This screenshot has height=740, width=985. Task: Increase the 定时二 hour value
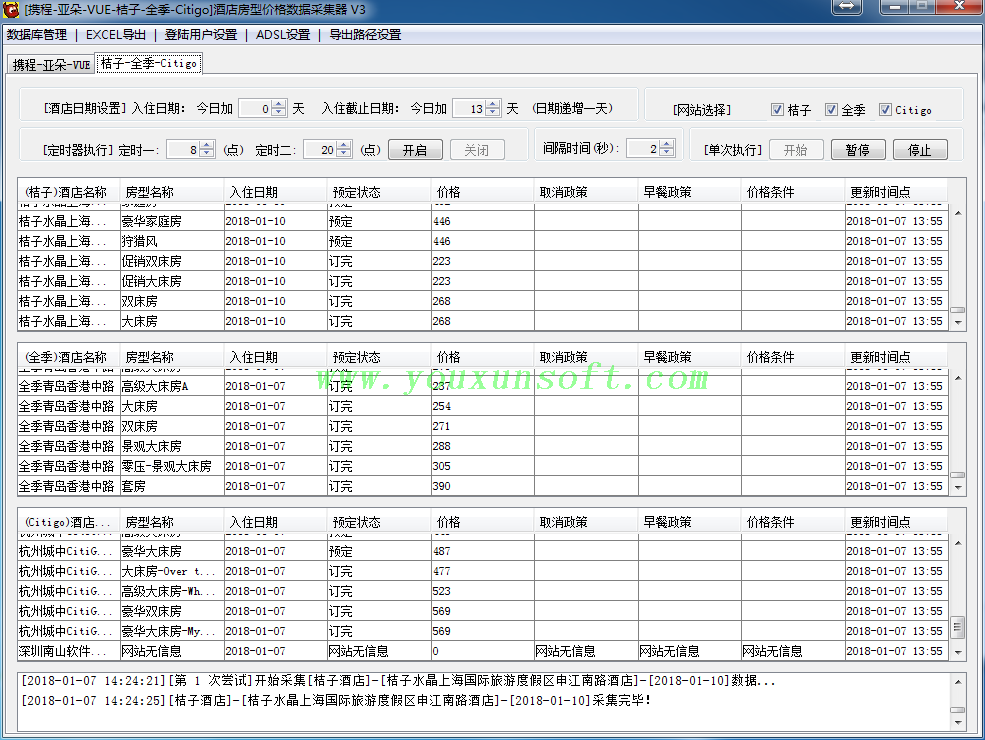[x=344, y=145]
